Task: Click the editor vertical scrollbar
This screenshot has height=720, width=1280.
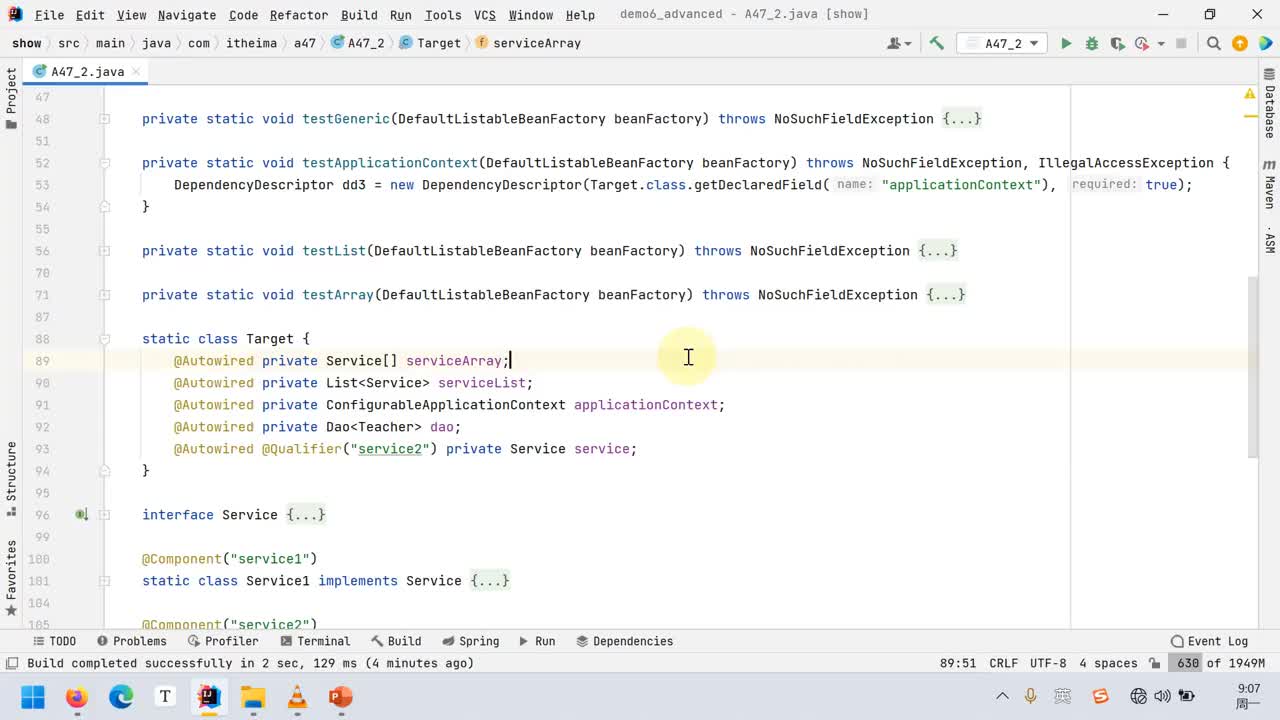Action: pyautogui.click(x=1254, y=367)
